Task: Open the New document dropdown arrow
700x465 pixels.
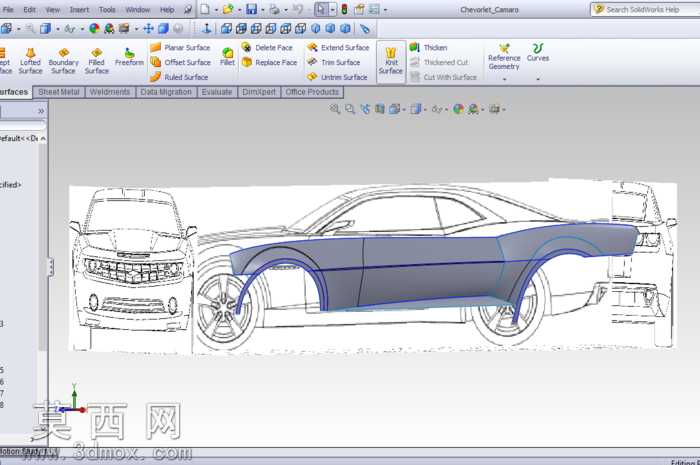Action: [x=216, y=10]
